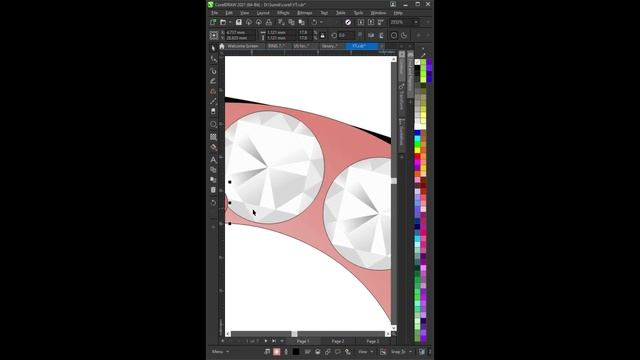Go to next page arrow
The height and width of the screenshot is (360, 640).
click(x=266, y=341)
